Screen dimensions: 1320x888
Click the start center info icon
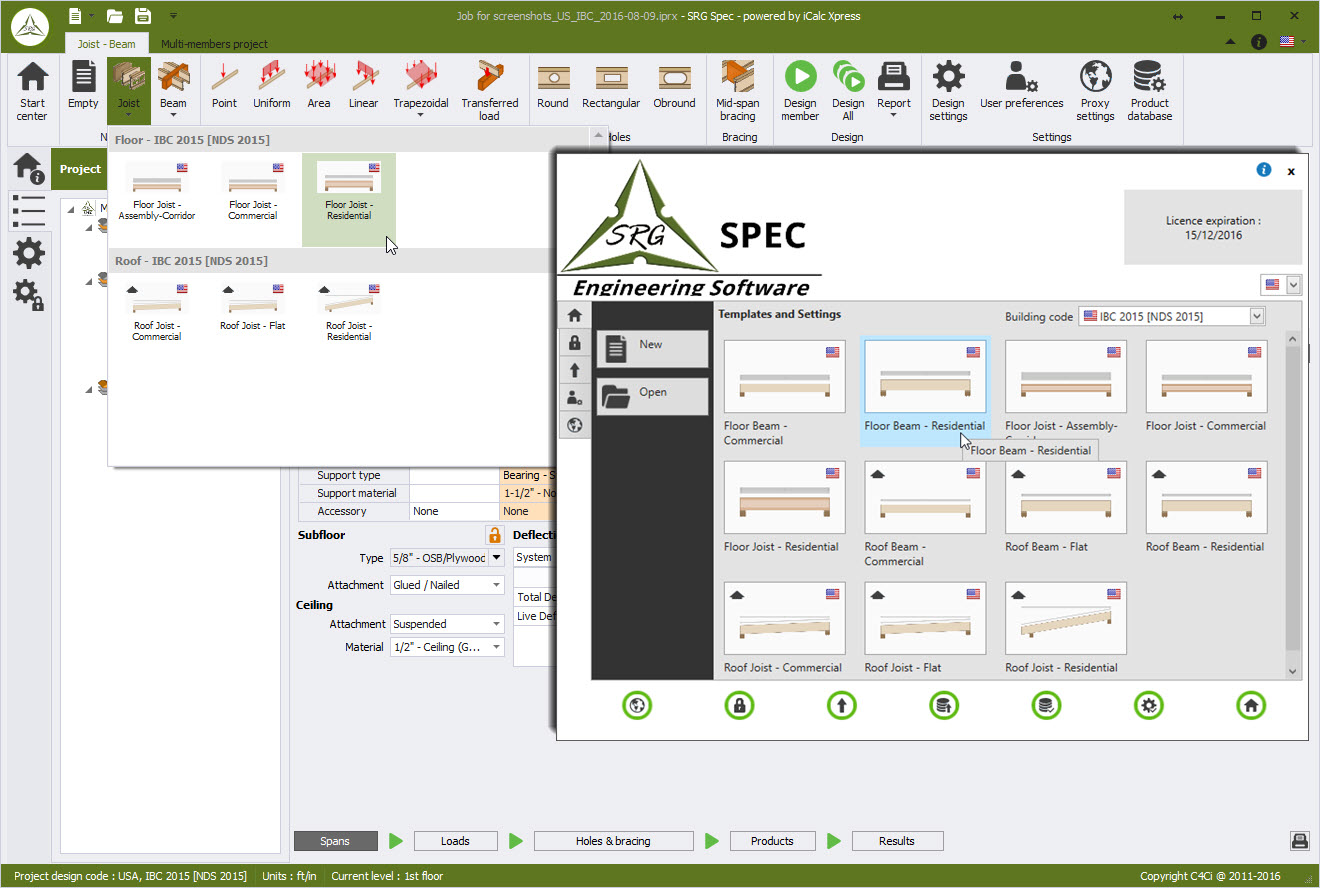(x=1264, y=170)
